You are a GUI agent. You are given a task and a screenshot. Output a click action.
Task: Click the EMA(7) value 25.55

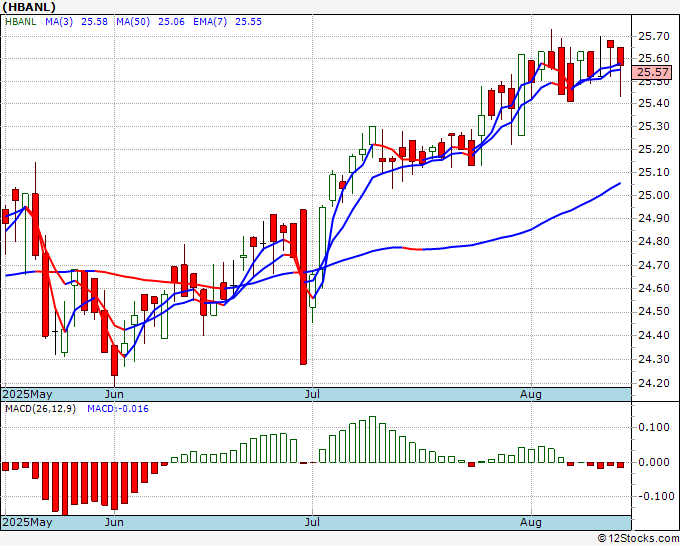tap(248, 22)
